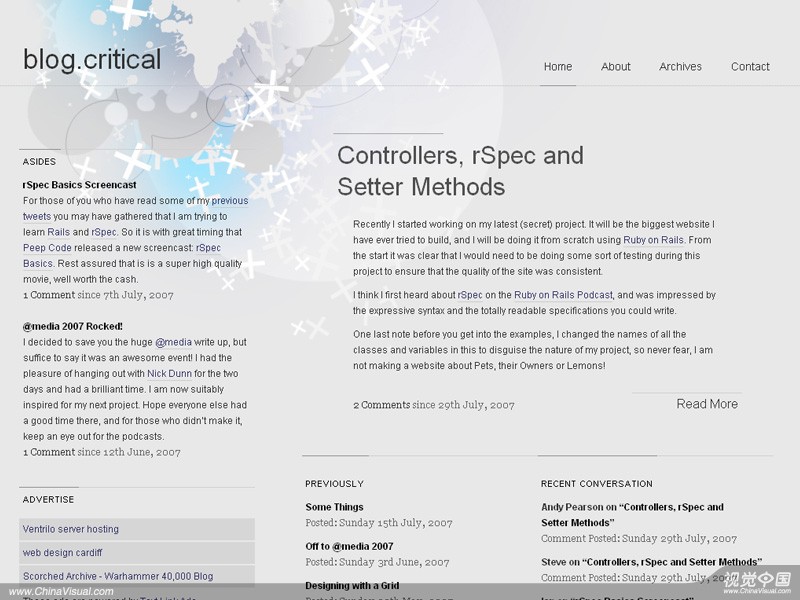
Task: Open 1 Comment since 12th June, 2007
Action: point(102,452)
